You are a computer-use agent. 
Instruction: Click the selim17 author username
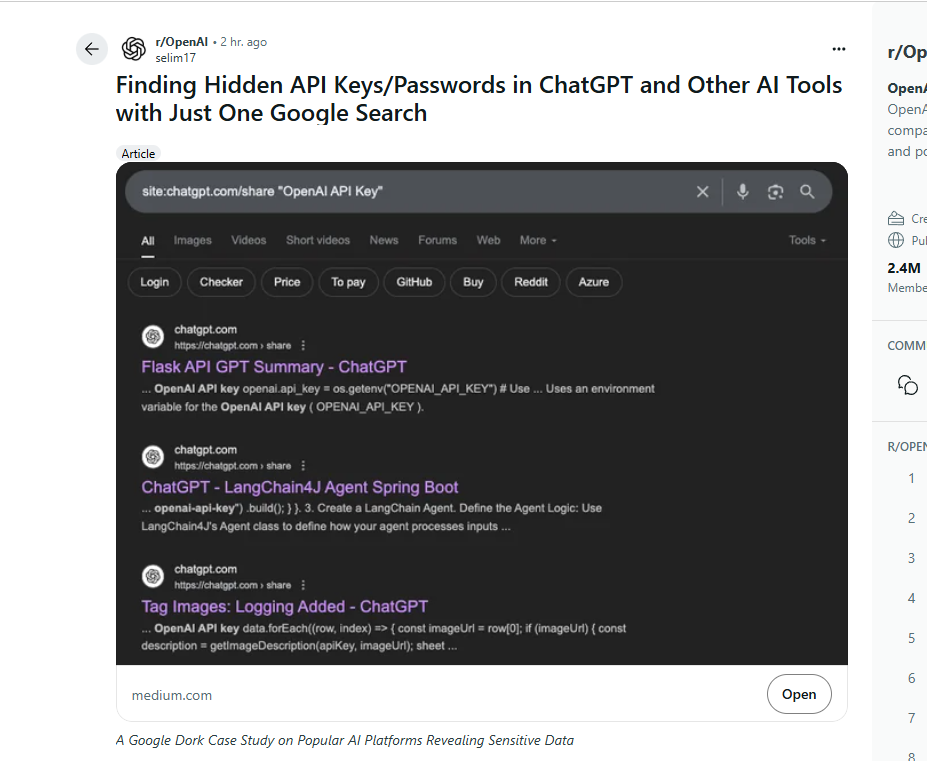176,58
